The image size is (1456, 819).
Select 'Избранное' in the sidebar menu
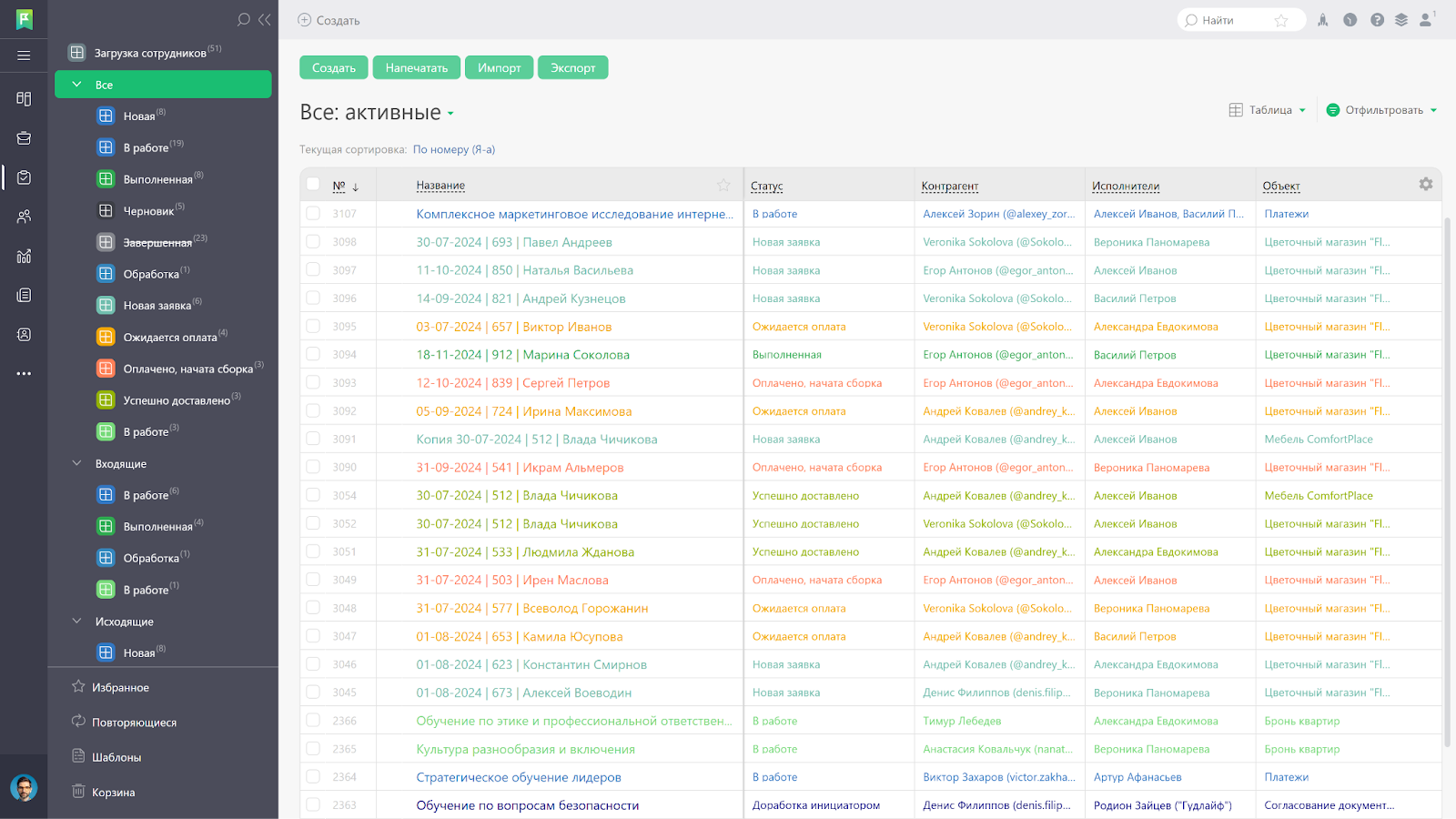click(x=119, y=687)
